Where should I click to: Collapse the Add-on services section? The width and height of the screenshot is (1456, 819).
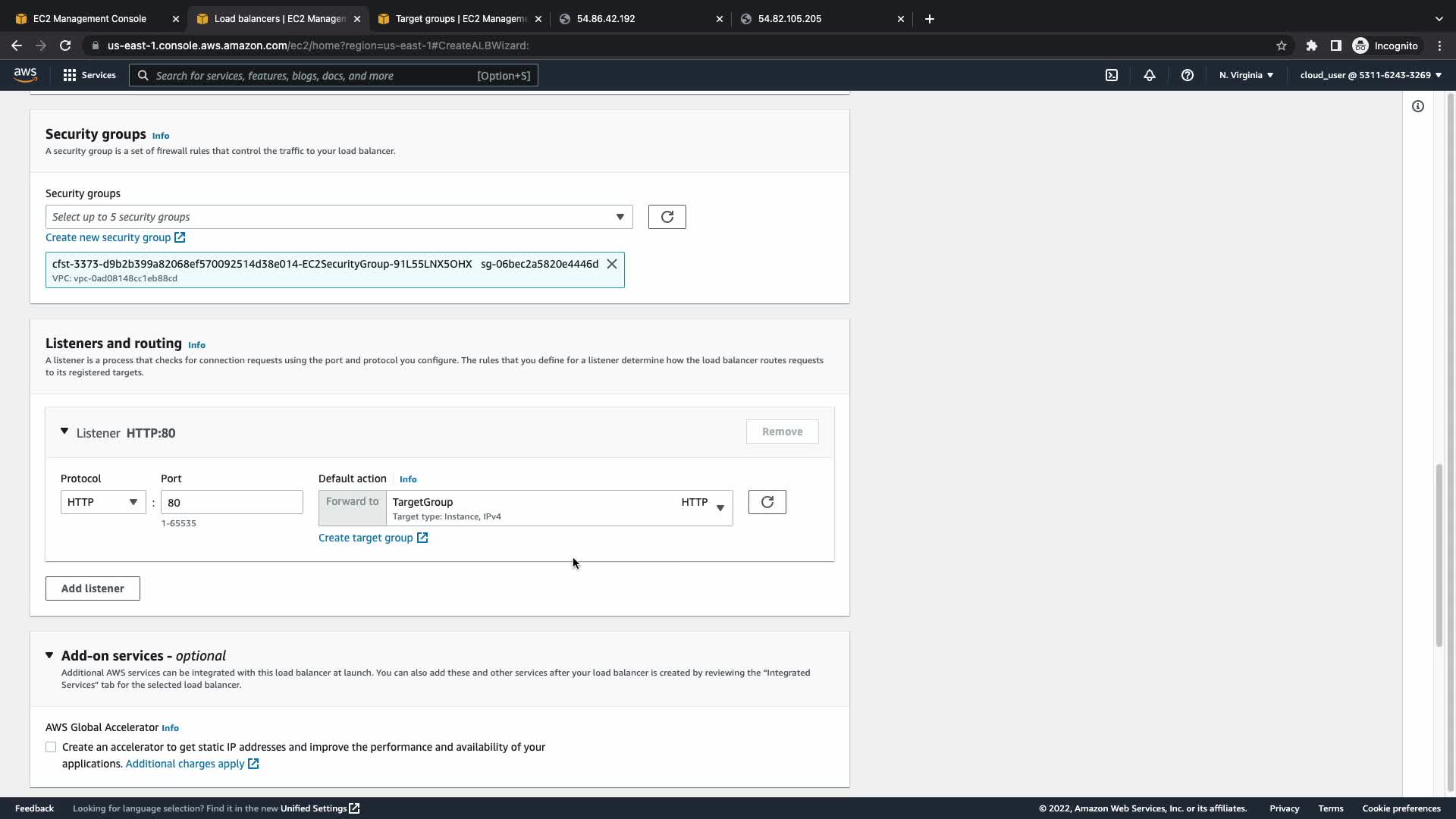[49, 655]
